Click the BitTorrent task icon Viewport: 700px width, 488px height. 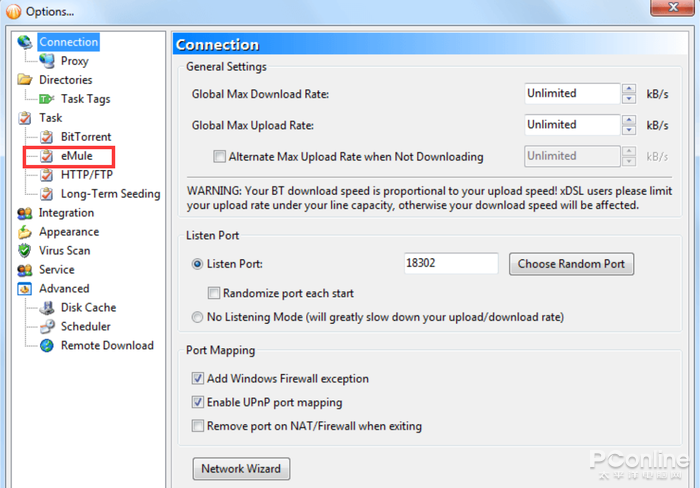(46, 137)
